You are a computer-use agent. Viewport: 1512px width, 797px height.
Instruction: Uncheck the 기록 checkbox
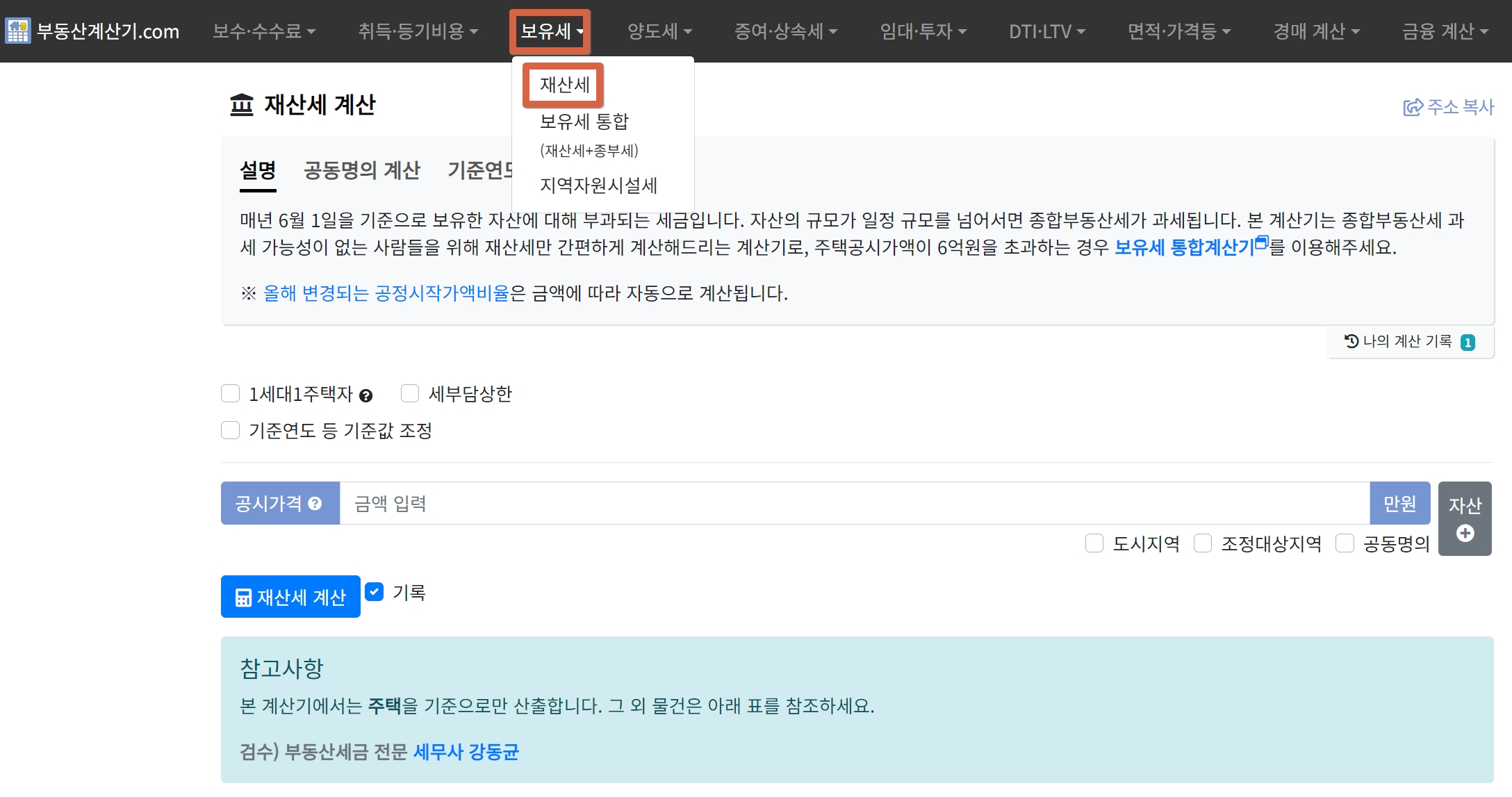tap(375, 592)
